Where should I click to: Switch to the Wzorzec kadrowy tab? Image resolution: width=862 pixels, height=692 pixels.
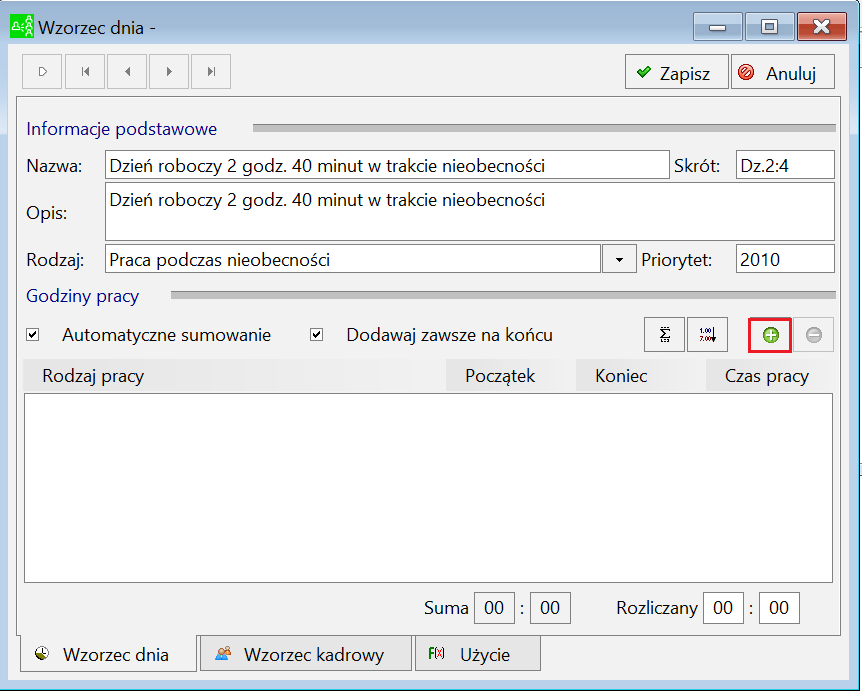tap(306, 654)
